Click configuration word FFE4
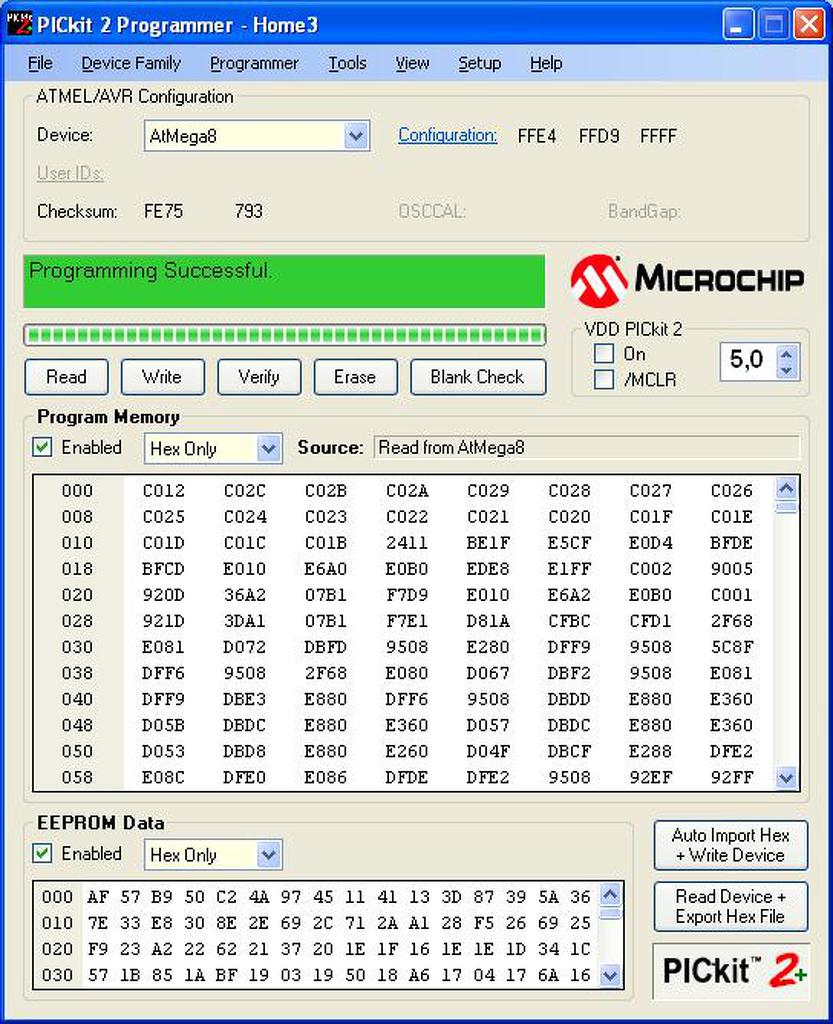The image size is (833, 1024). click(537, 136)
